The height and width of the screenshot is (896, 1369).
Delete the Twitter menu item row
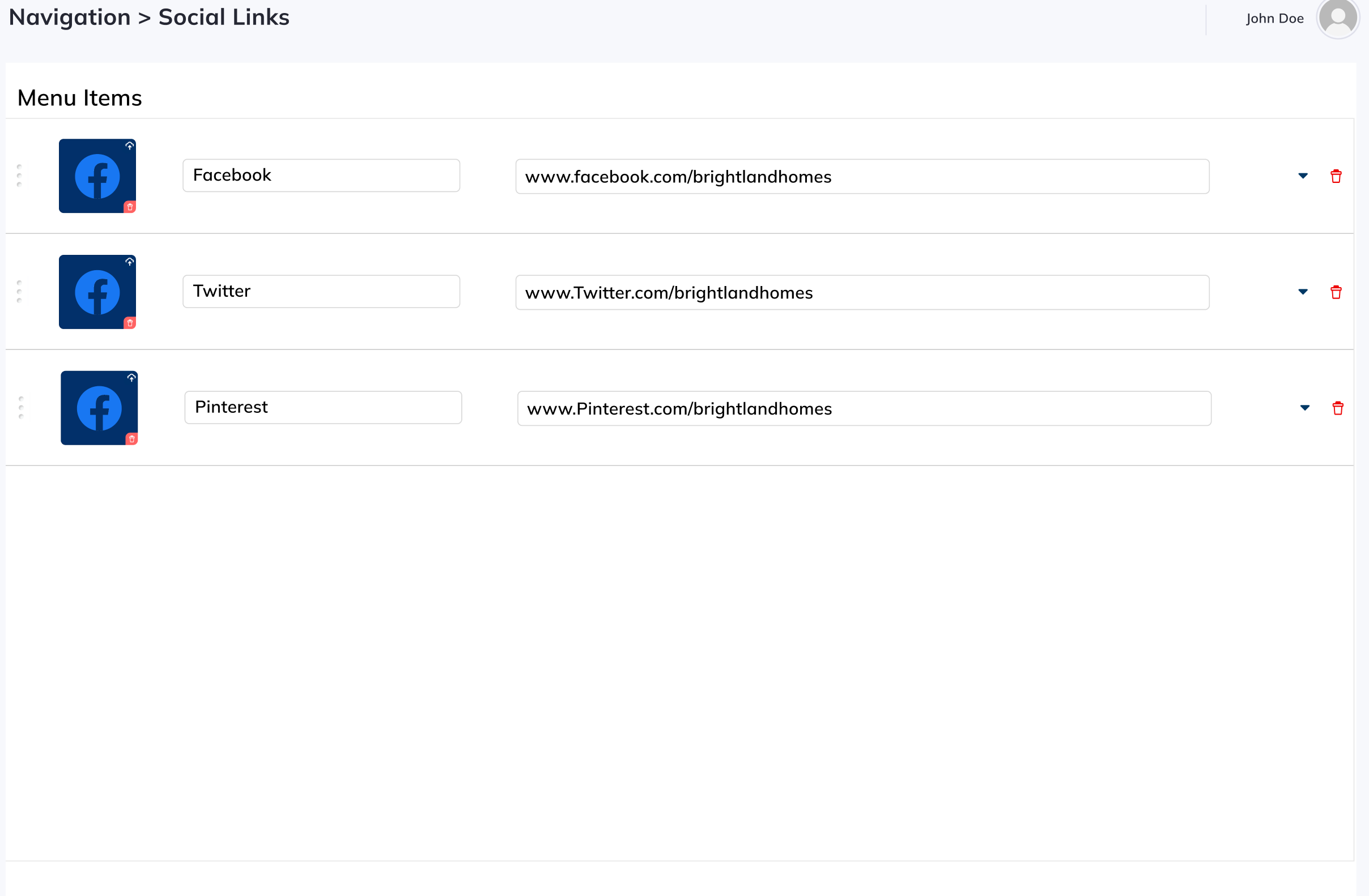(1336, 292)
